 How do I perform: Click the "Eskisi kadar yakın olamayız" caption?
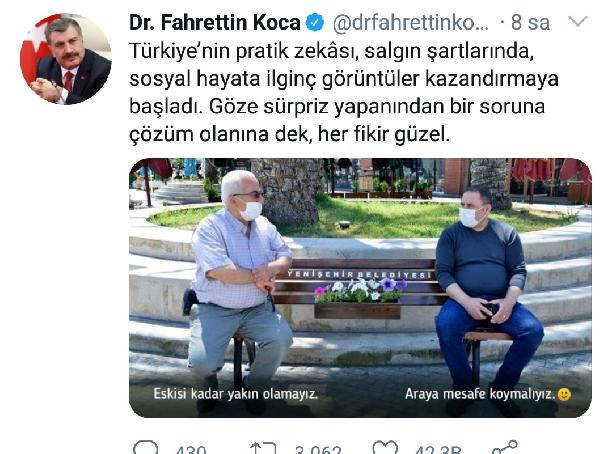[x=236, y=394]
